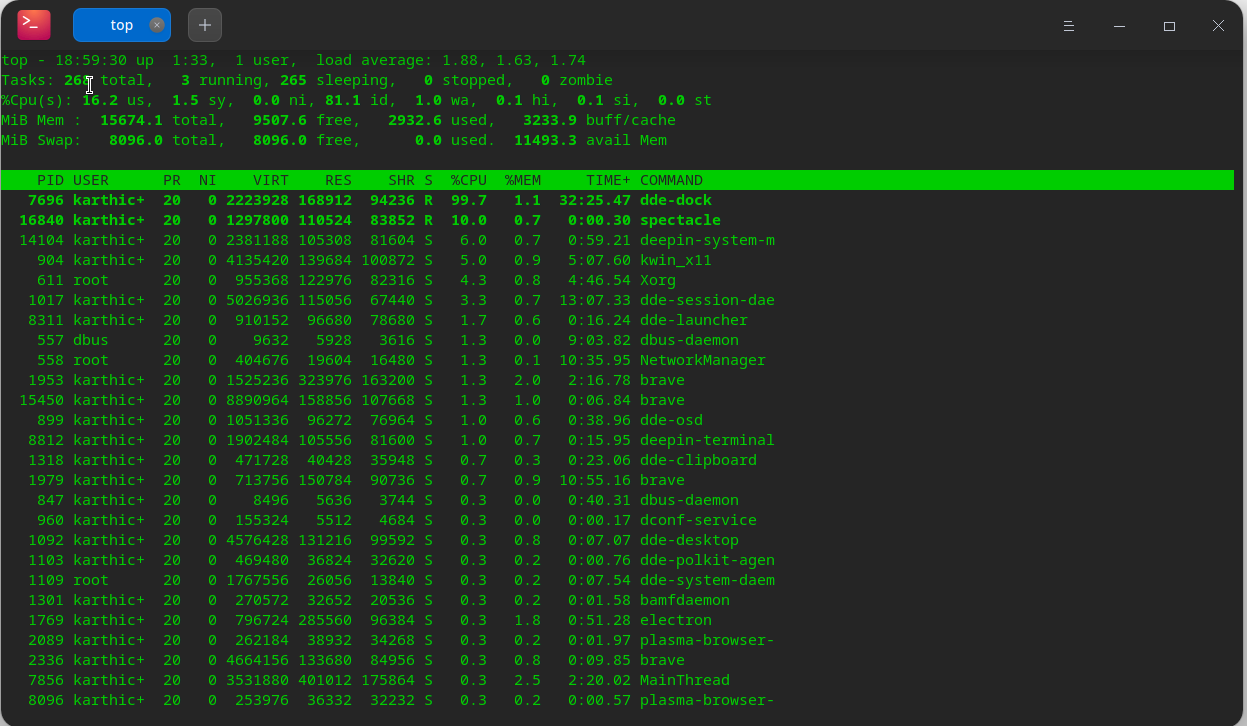1247x726 pixels.
Task: Open the terminal options menu (hamburger icon)
Action: click(1069, 26)
